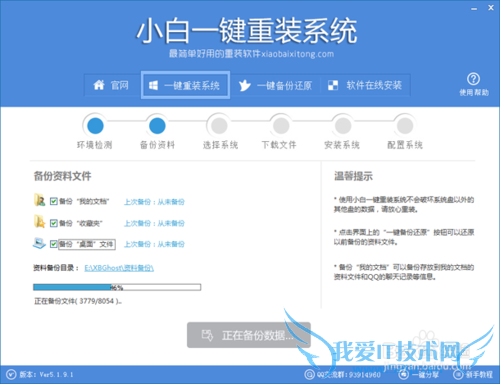500x384 pixels.
Task: Open the E:\XBGhost backup directory link
Action: (x=119, y=268)
